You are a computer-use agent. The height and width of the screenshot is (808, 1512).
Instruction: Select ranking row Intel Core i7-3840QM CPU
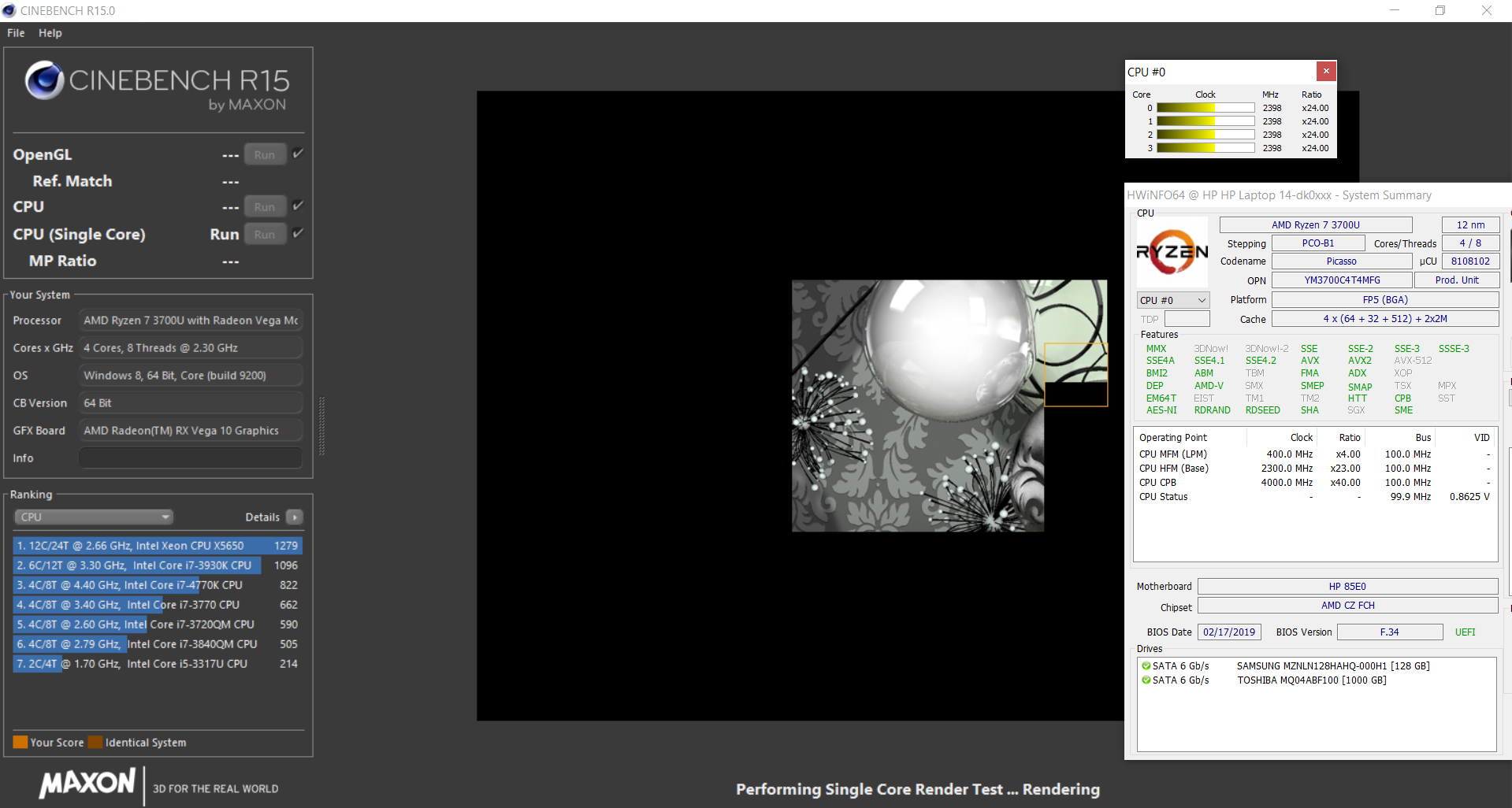(x=158, y=644)
